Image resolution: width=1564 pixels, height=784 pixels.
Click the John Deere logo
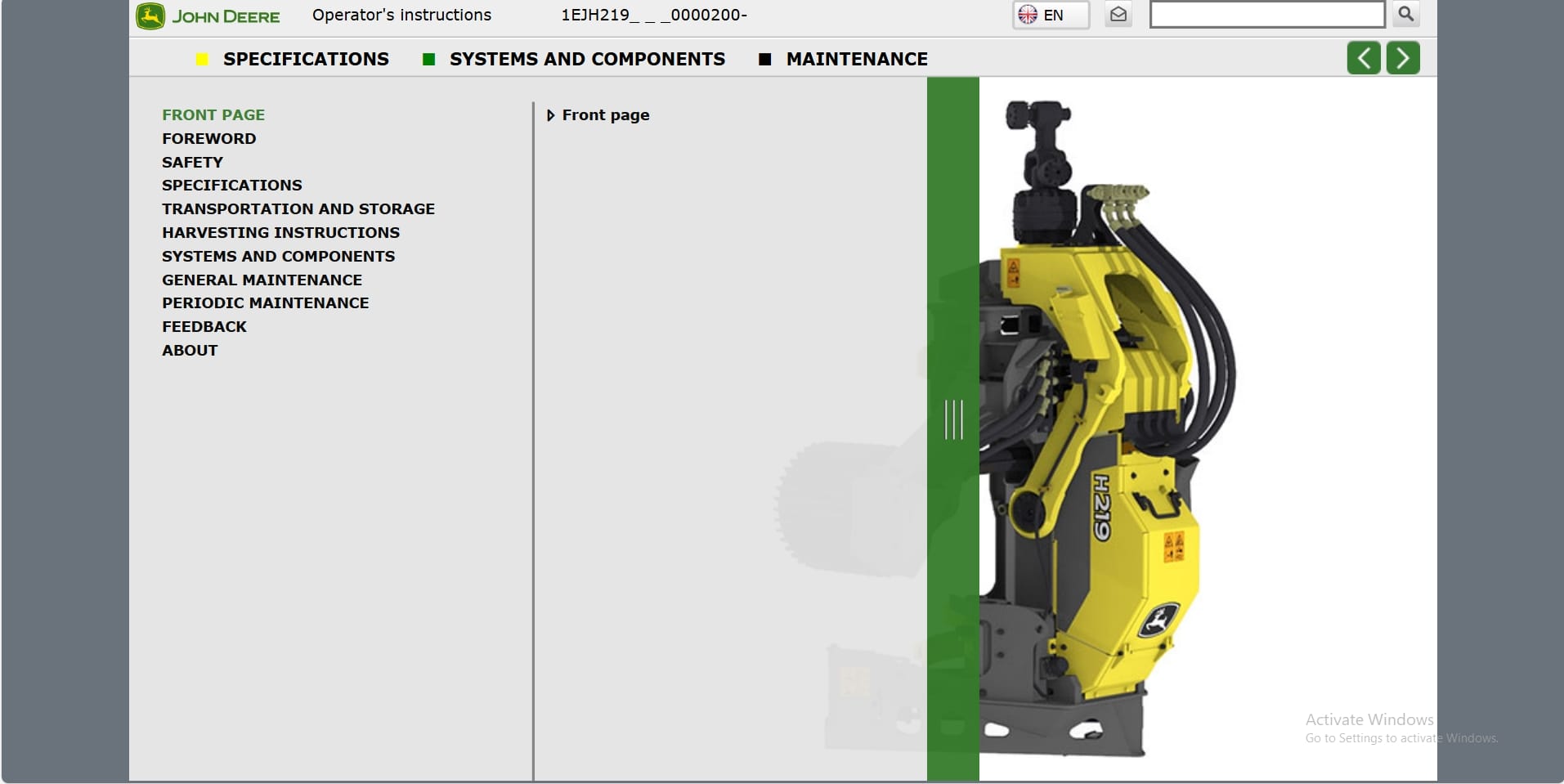point(208,16)
